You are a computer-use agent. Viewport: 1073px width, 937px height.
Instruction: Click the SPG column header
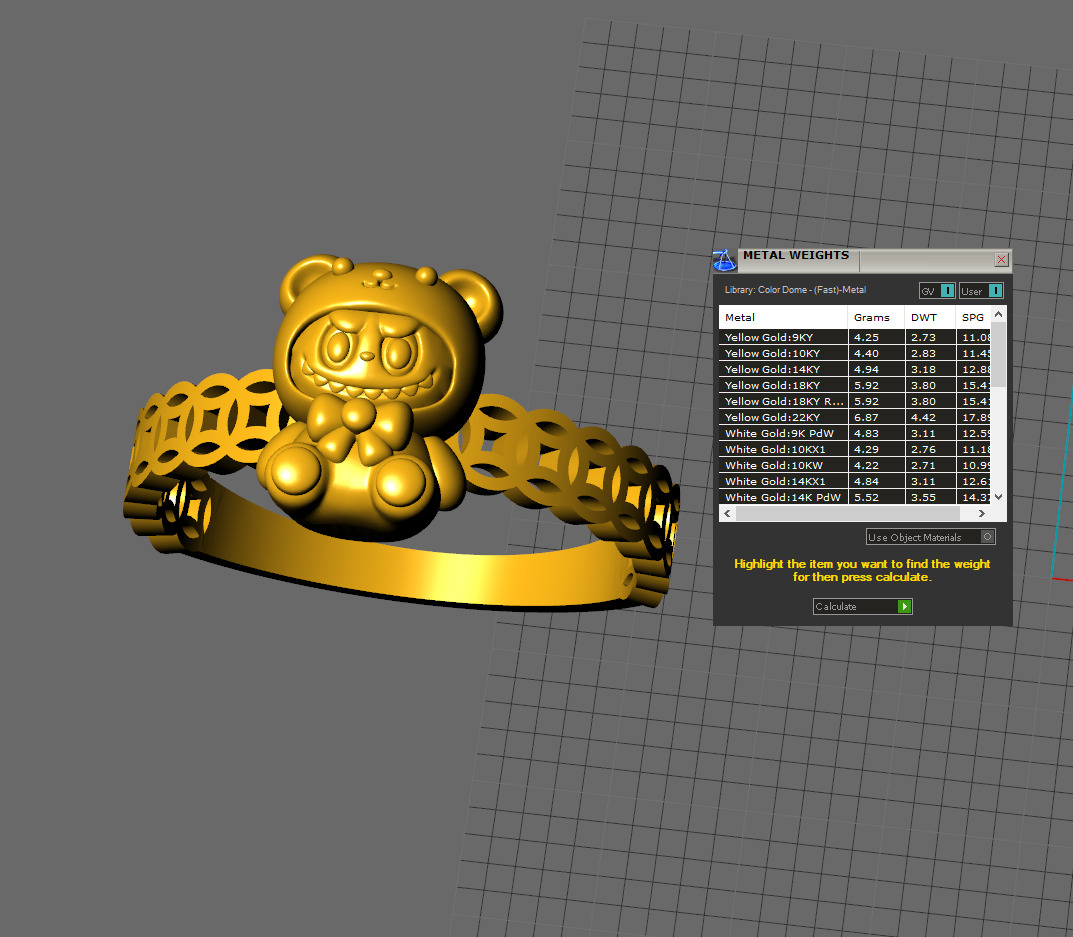tap(973, 318)
